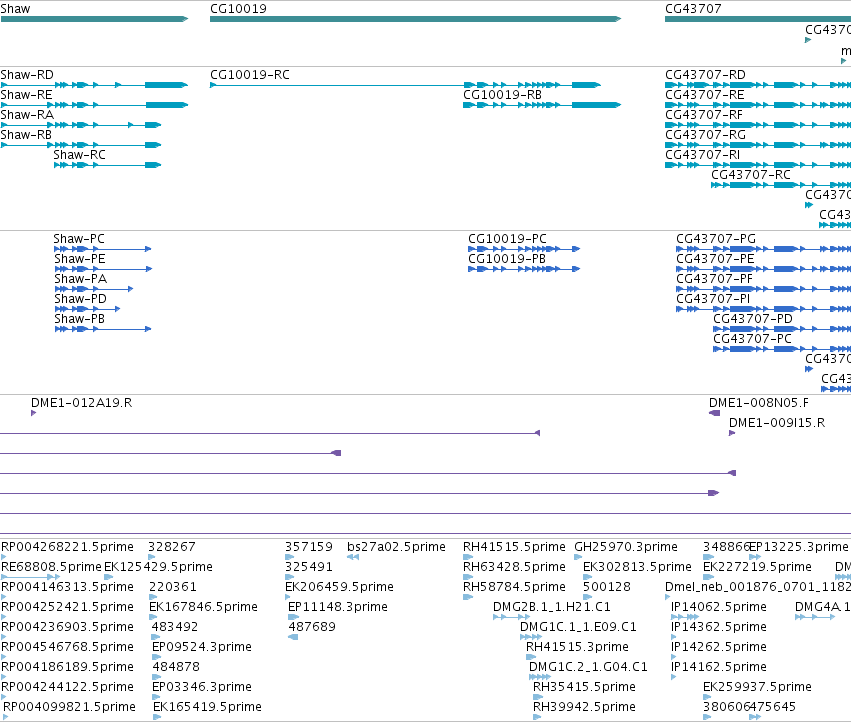Click the CG43707-PC protein label
This screenshot has width=851, height=722.
coord(752,339)
